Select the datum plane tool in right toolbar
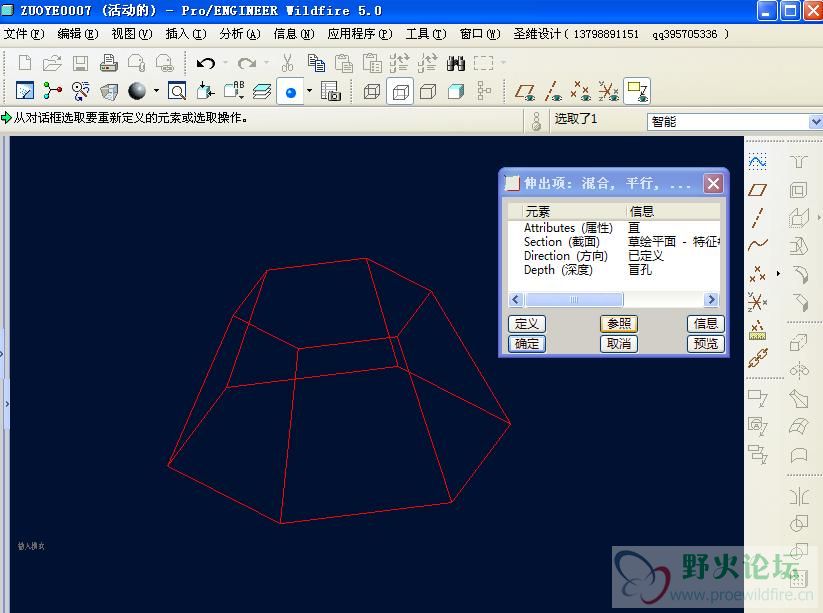Image resolution: width=823 pixels, height=613 pixels. click(757, 190)
